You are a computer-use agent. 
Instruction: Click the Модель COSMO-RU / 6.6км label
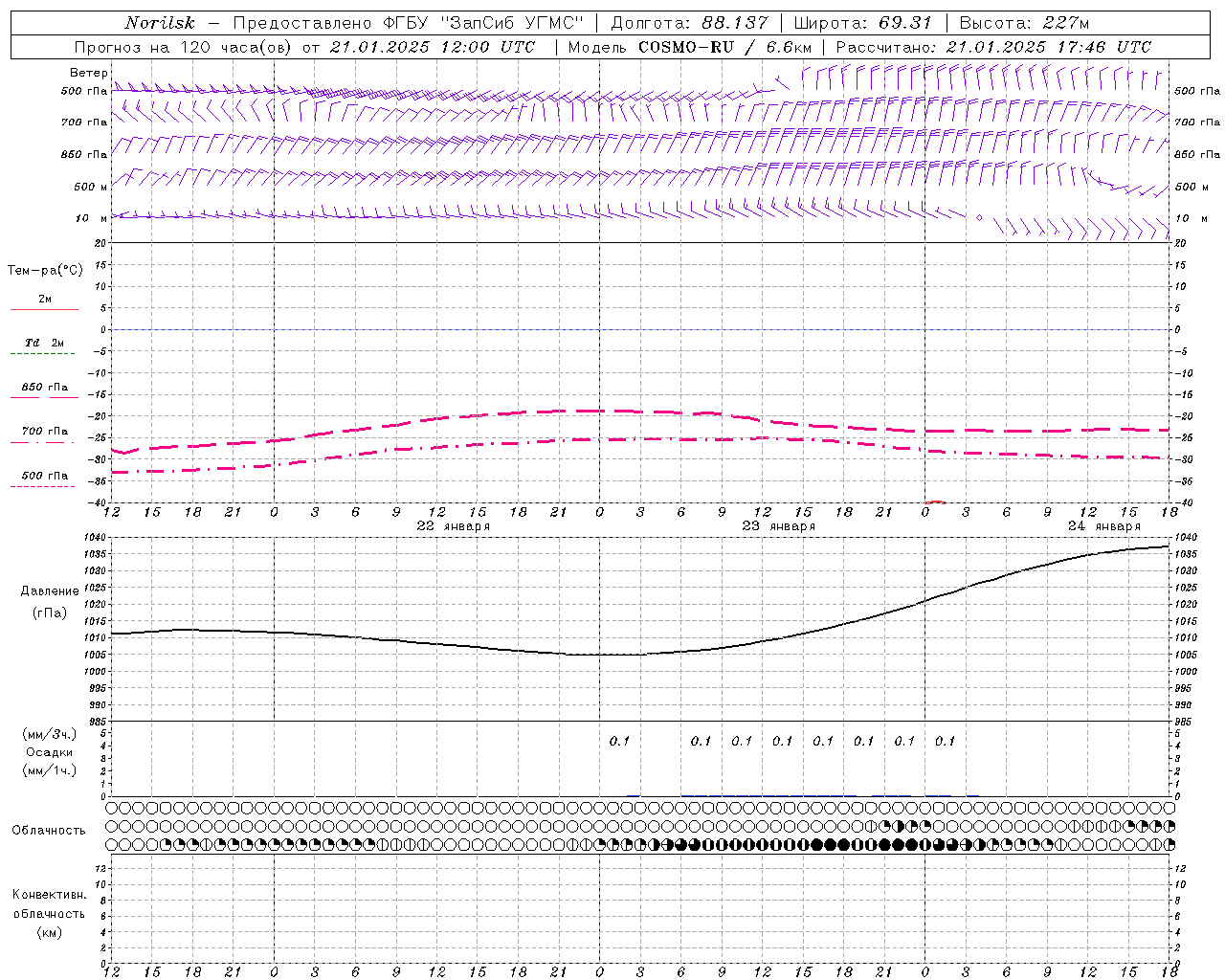690,47
